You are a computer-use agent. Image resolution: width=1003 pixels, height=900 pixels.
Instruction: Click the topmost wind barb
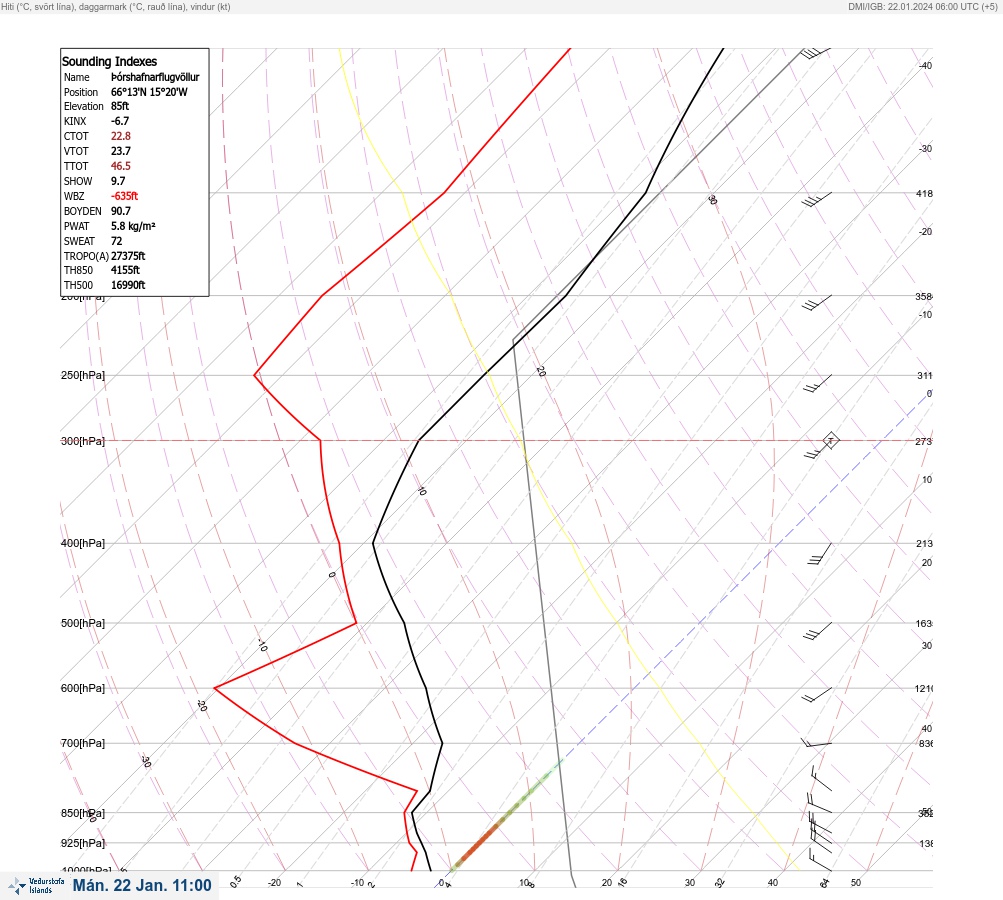click(x=816, y=52)
